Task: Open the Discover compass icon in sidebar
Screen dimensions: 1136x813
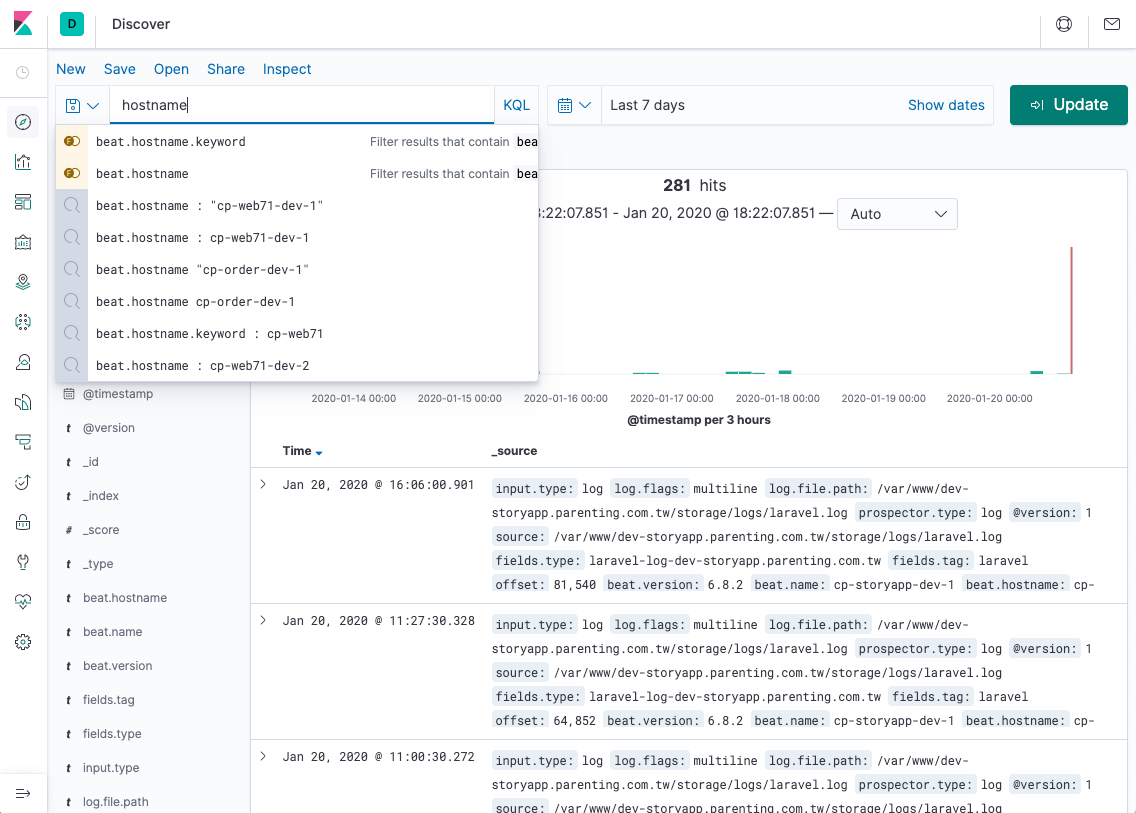Action: [x=23, y=122]
